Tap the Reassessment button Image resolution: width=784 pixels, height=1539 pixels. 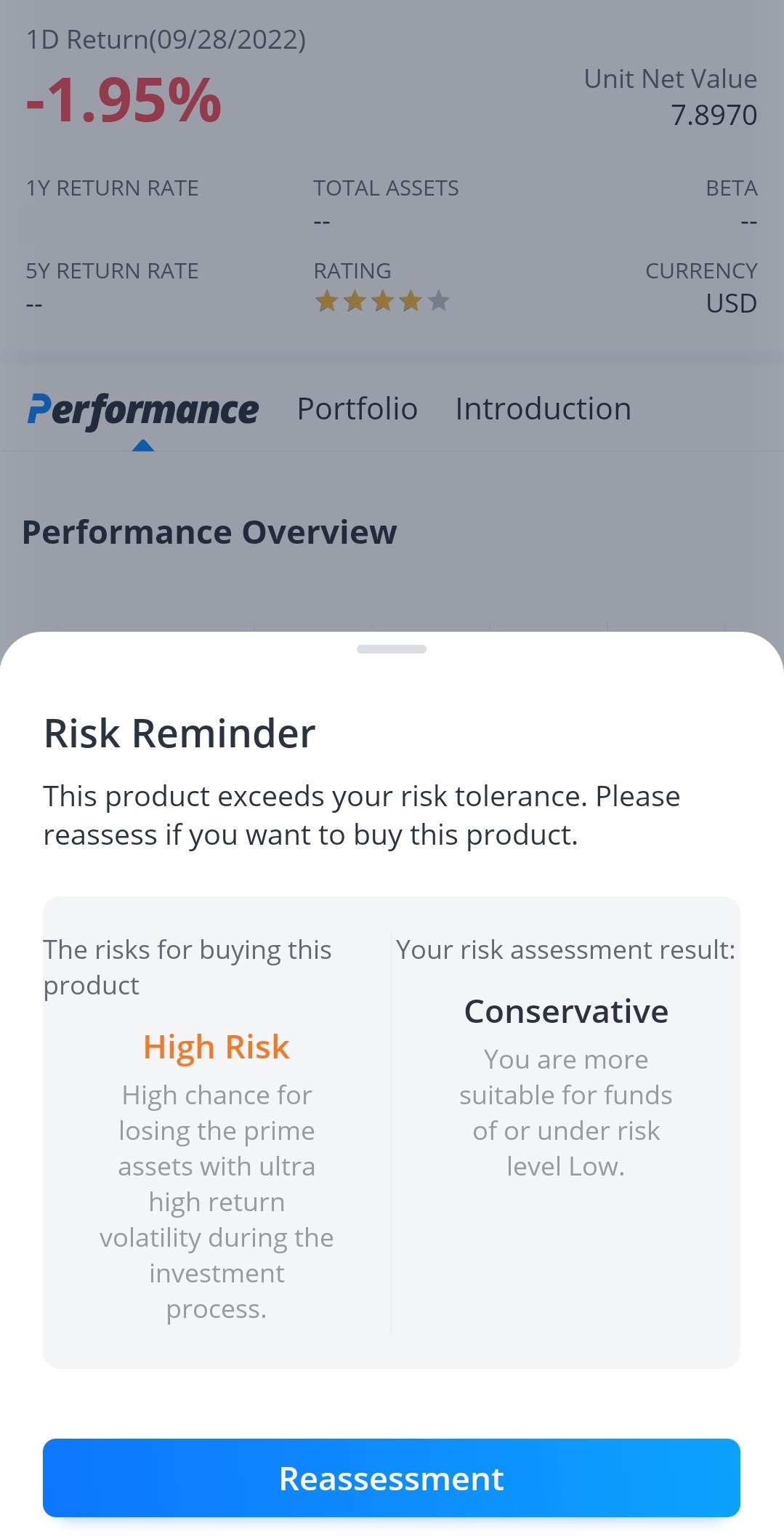[x=392, y=1478]
